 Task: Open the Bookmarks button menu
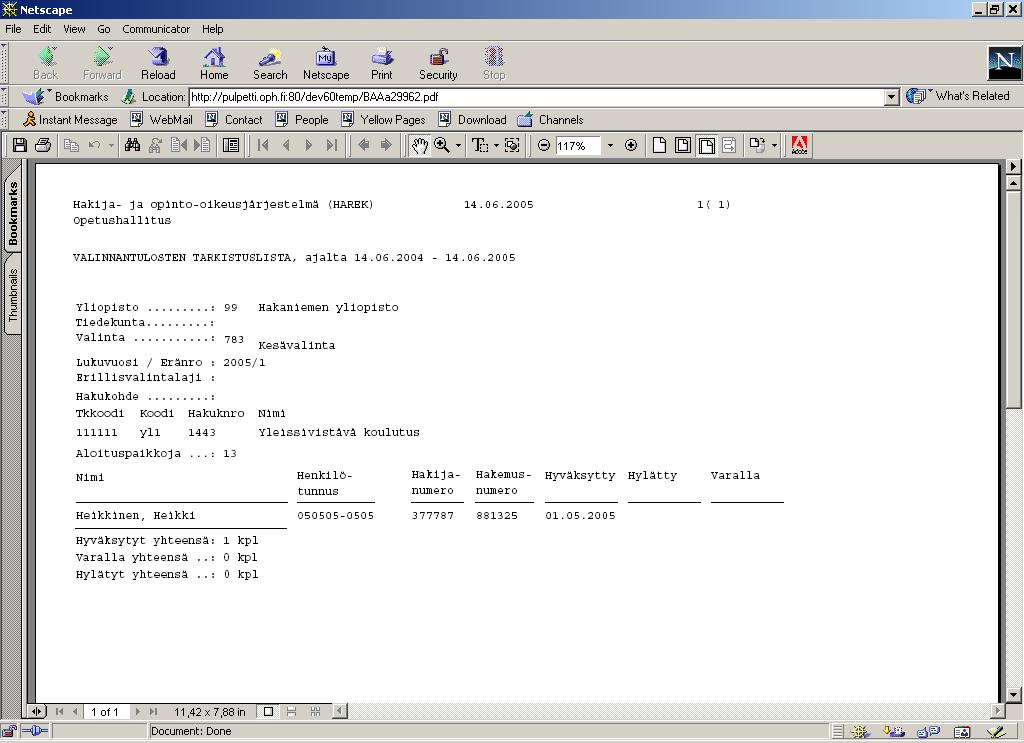65,97
